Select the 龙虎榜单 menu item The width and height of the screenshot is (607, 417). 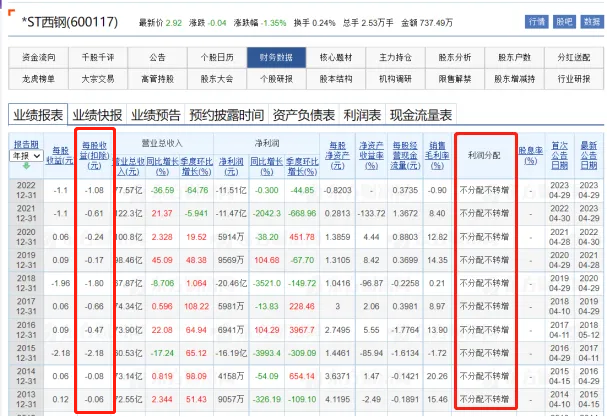coord(38,79)
